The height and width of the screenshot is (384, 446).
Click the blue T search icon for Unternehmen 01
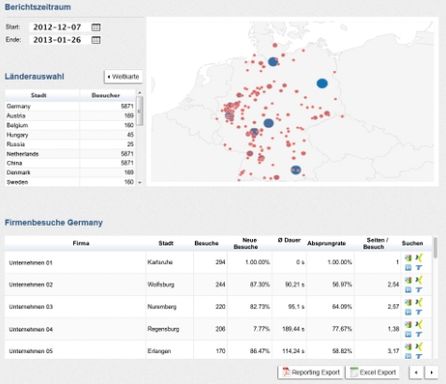coord(419,267)
